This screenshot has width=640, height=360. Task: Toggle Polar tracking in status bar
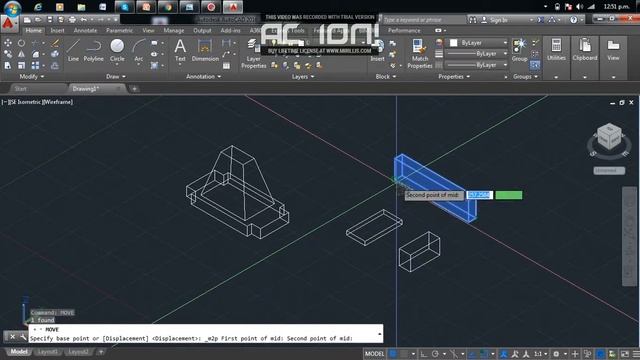tap(435, 354)
